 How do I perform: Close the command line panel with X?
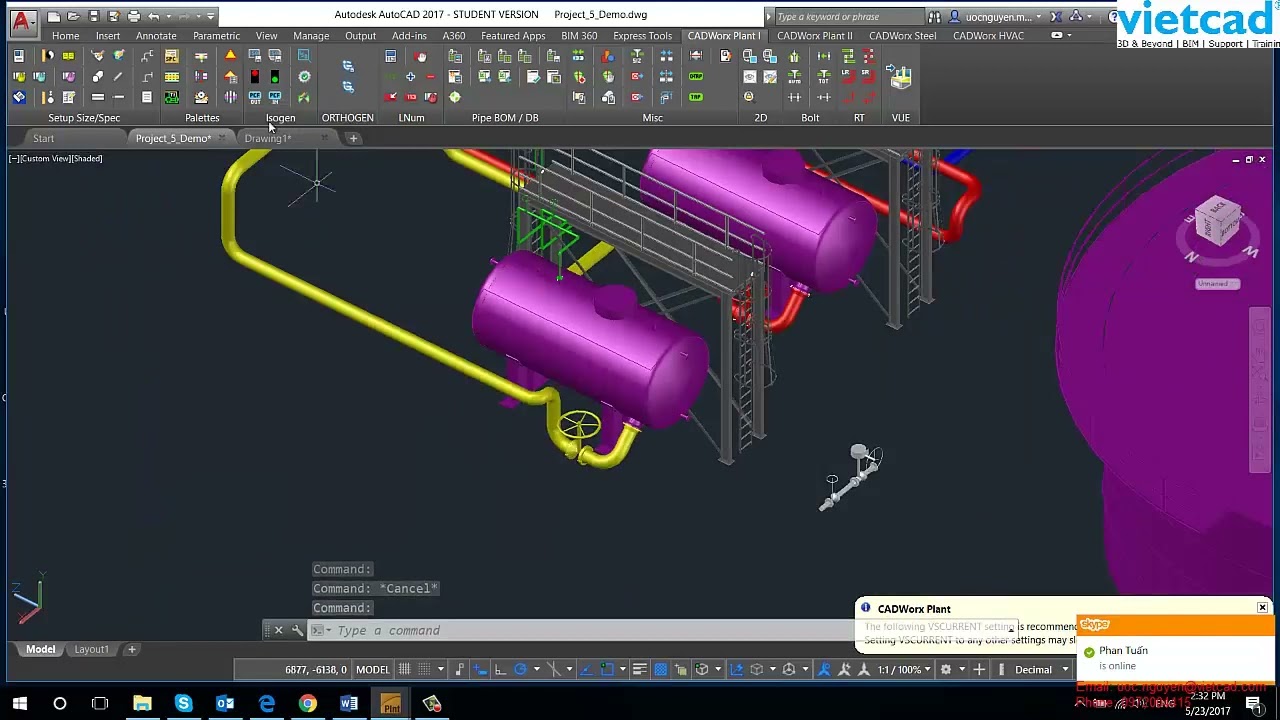coord(278,630)
